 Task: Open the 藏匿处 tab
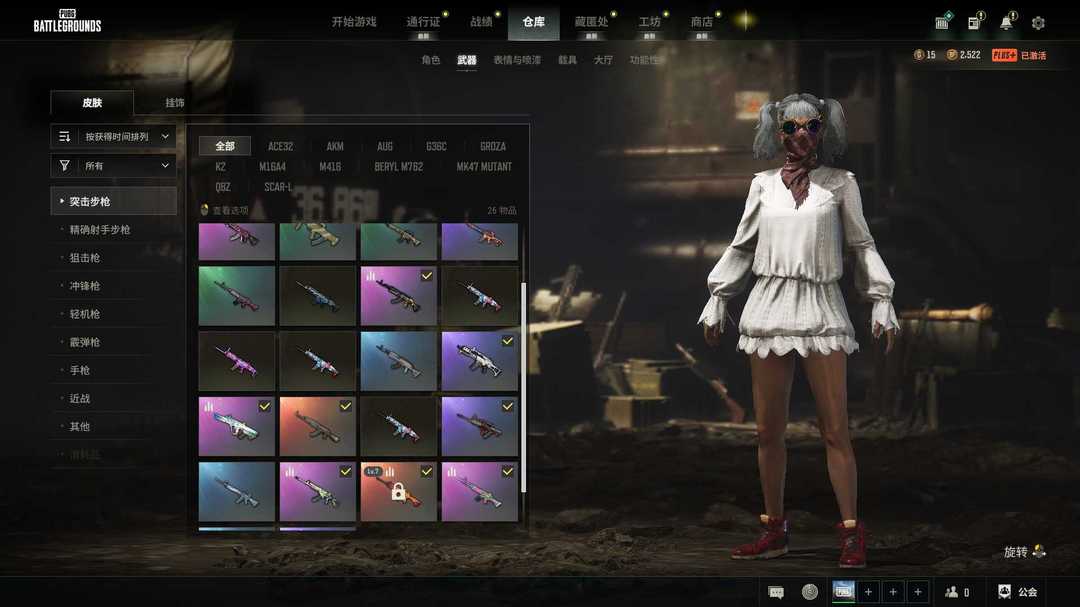tap(592, 21)
